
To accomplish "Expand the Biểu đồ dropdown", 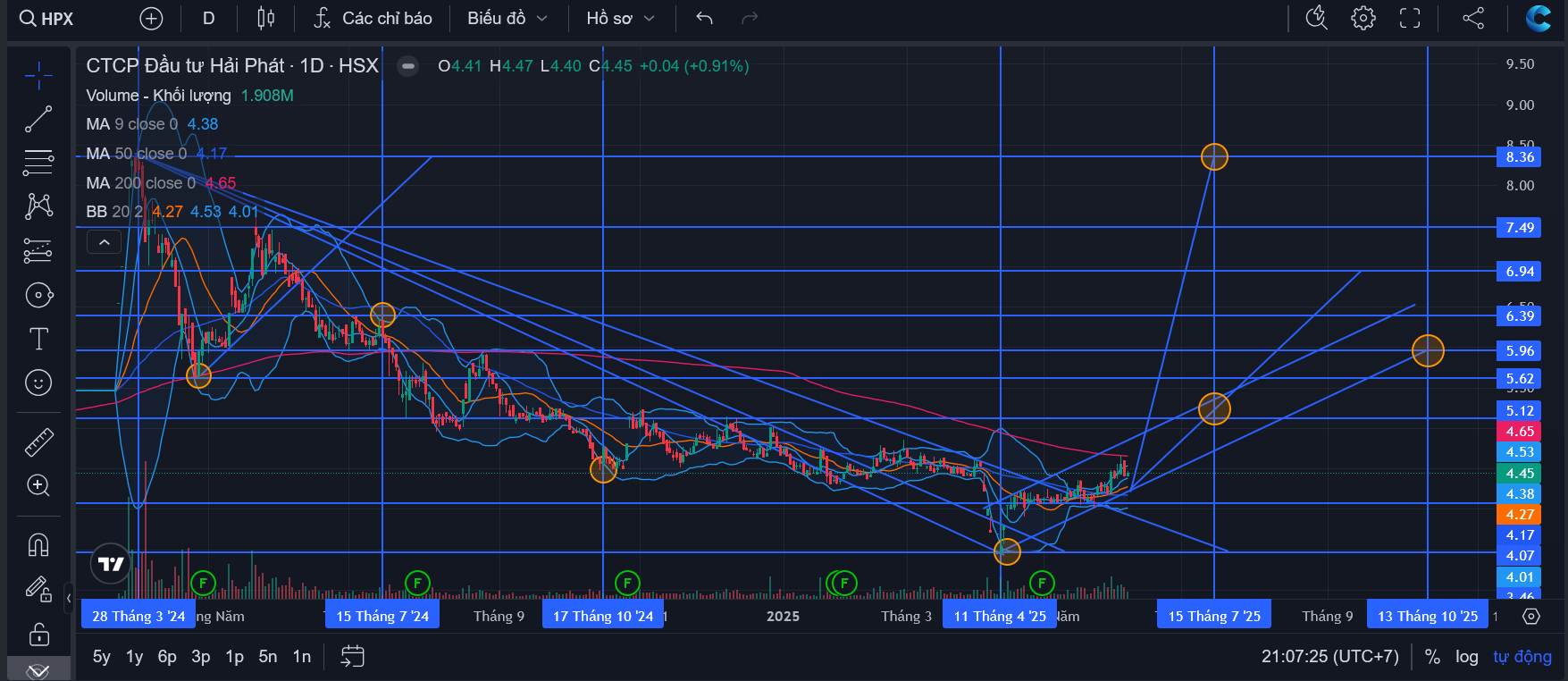I will (507, 19).
